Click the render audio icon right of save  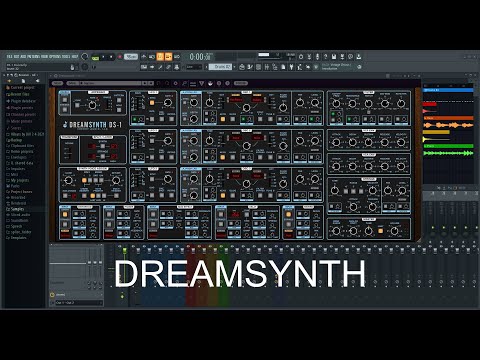pyautogui.click(x=342, y=57)
